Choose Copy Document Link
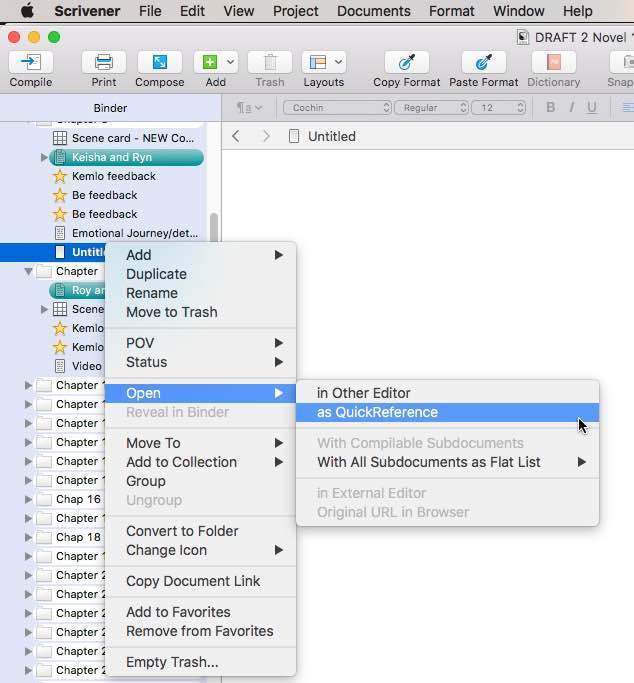The image size is (634, 683). (x=201, y=581)
